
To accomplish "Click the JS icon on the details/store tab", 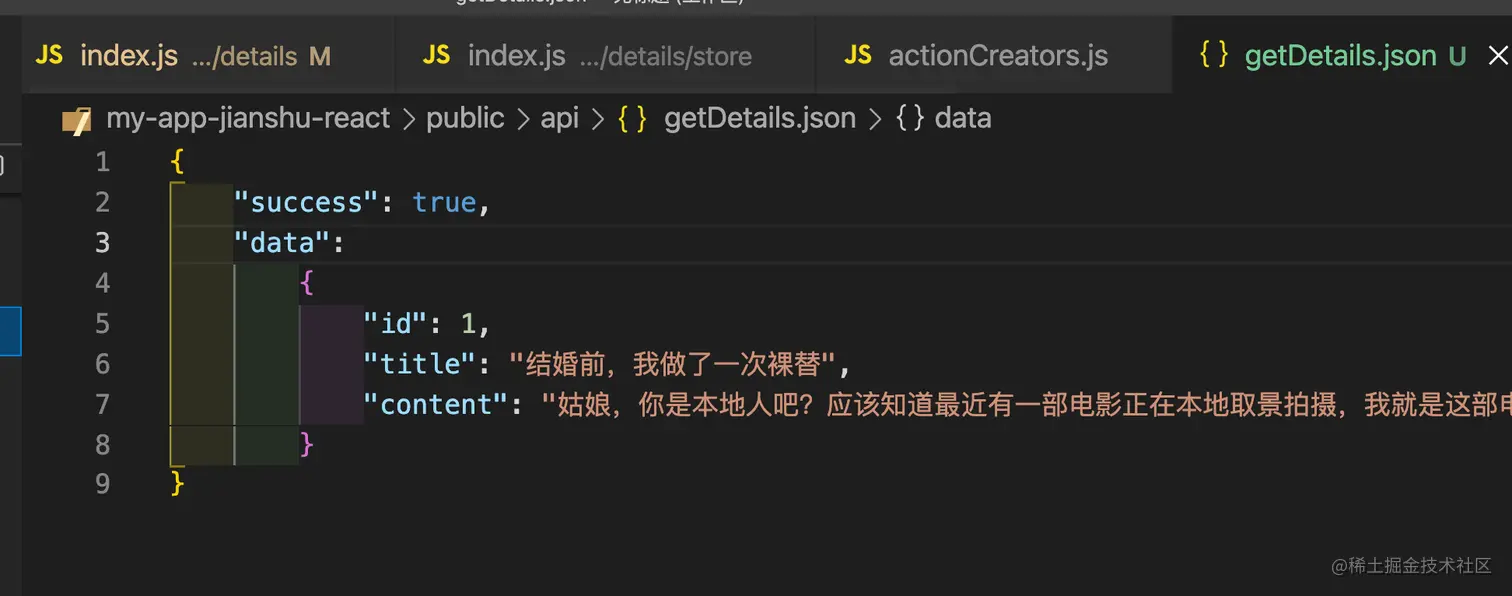I will [x=437, y=55].
